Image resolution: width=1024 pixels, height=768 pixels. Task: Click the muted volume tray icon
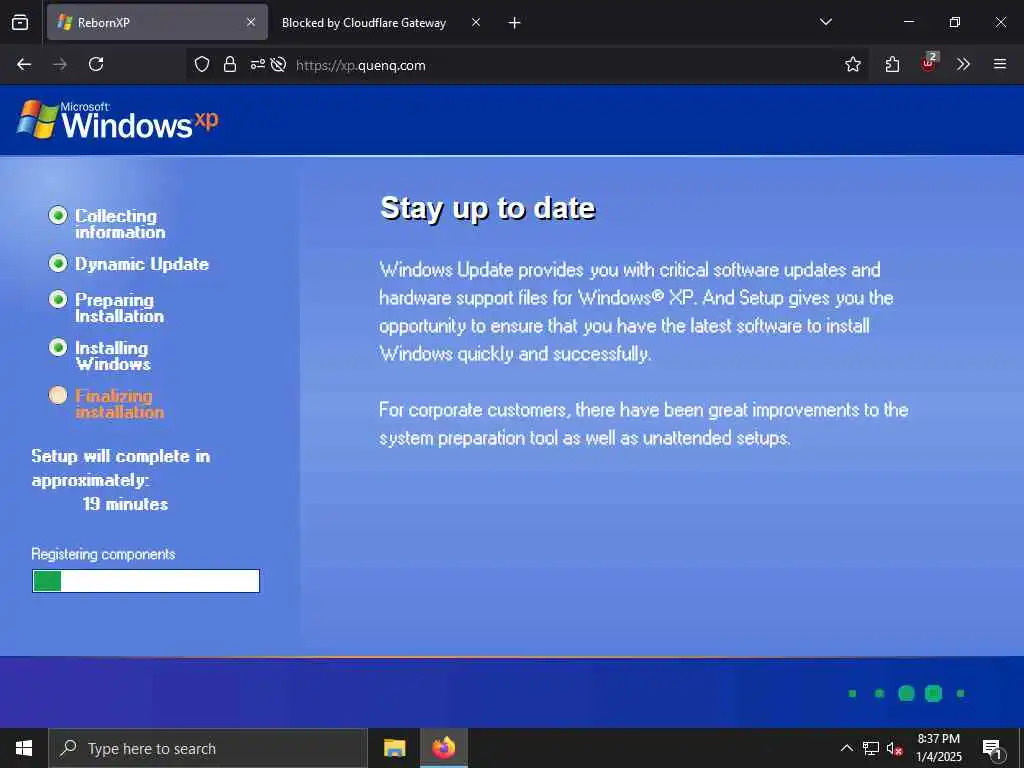point(894,749)
